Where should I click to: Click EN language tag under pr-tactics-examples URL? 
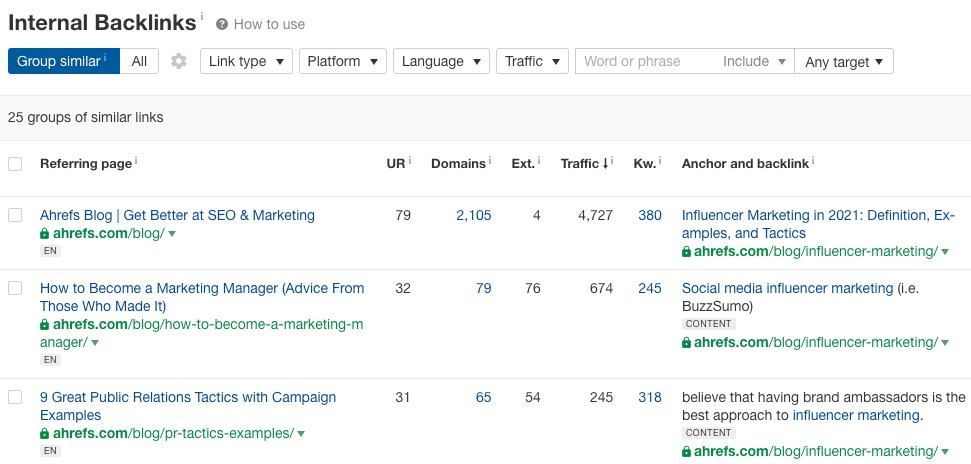(x=50, y=452)
